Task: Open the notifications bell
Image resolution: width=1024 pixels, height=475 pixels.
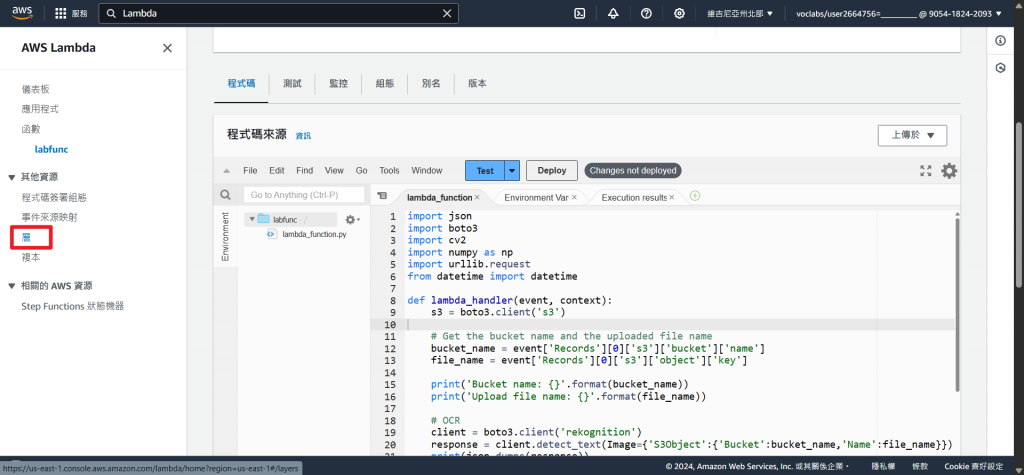Action: click(613, 13)
